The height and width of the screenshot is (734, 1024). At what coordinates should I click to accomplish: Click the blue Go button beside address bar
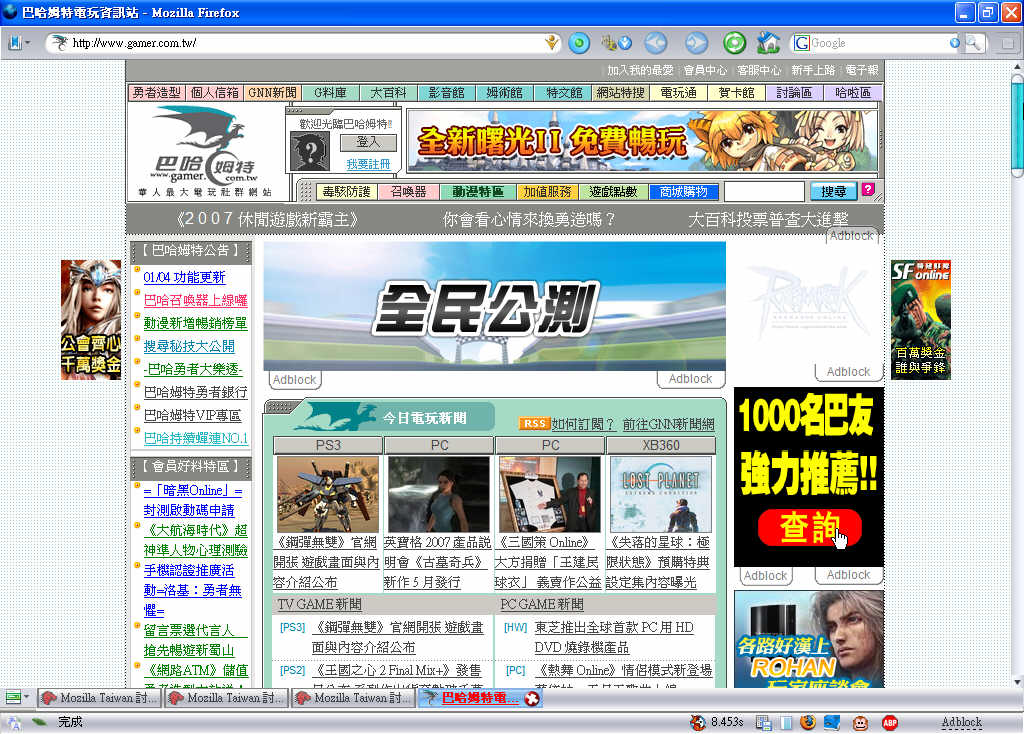click(579, 43)
